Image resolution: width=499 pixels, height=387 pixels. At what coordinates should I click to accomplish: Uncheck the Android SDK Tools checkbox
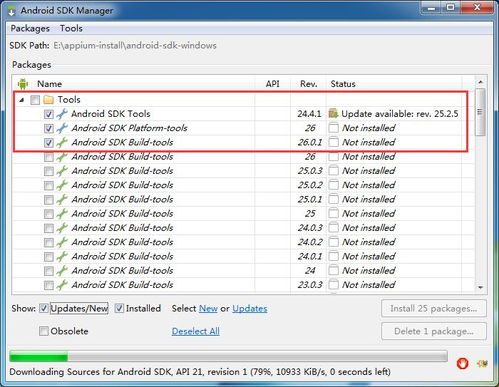(x=49, y=114)
